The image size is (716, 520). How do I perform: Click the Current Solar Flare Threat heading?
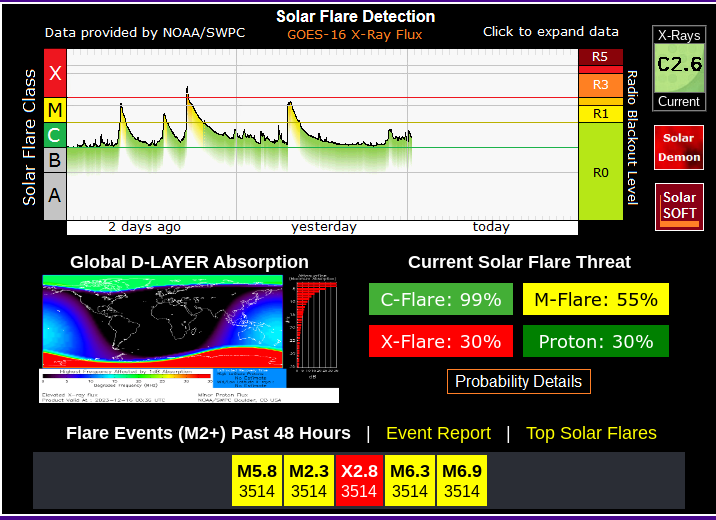click(519, 262)
